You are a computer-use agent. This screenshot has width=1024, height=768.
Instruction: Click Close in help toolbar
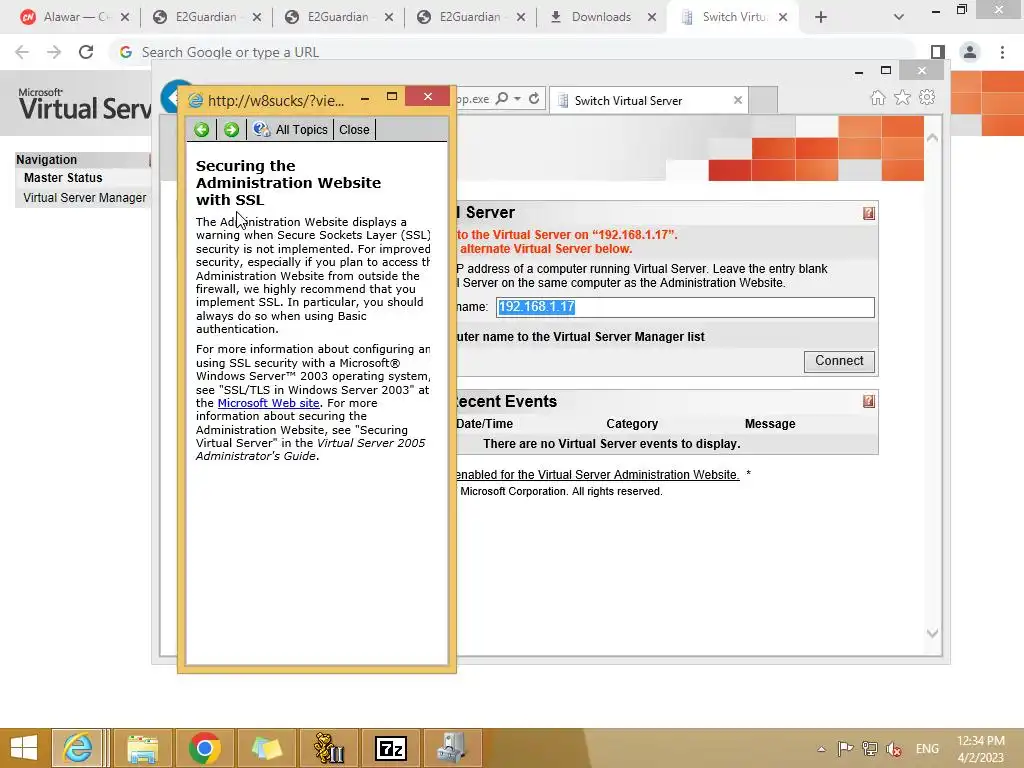354,129
